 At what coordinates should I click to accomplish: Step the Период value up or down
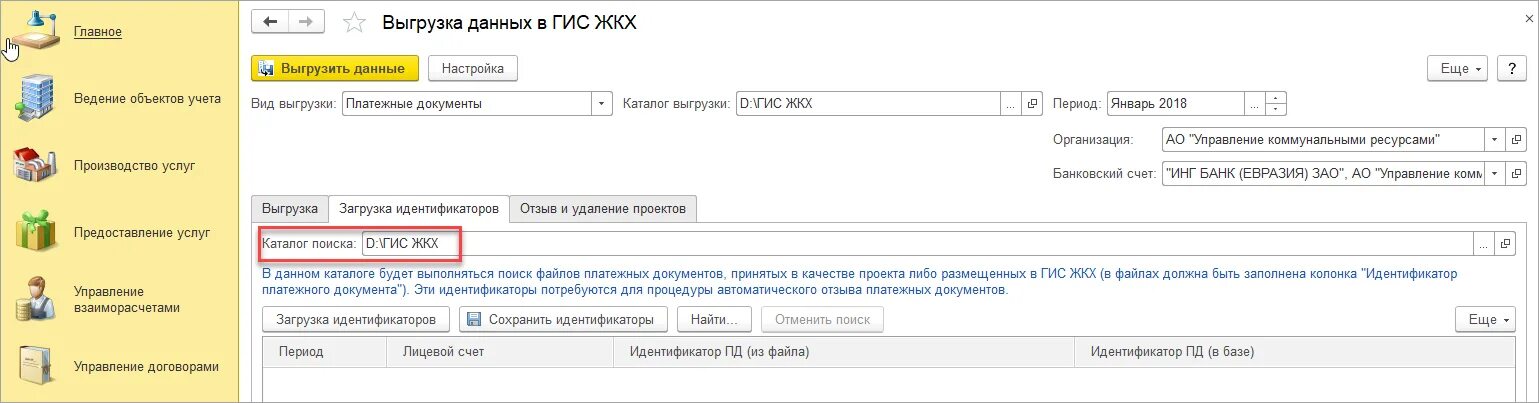[x=1276, y=103]
